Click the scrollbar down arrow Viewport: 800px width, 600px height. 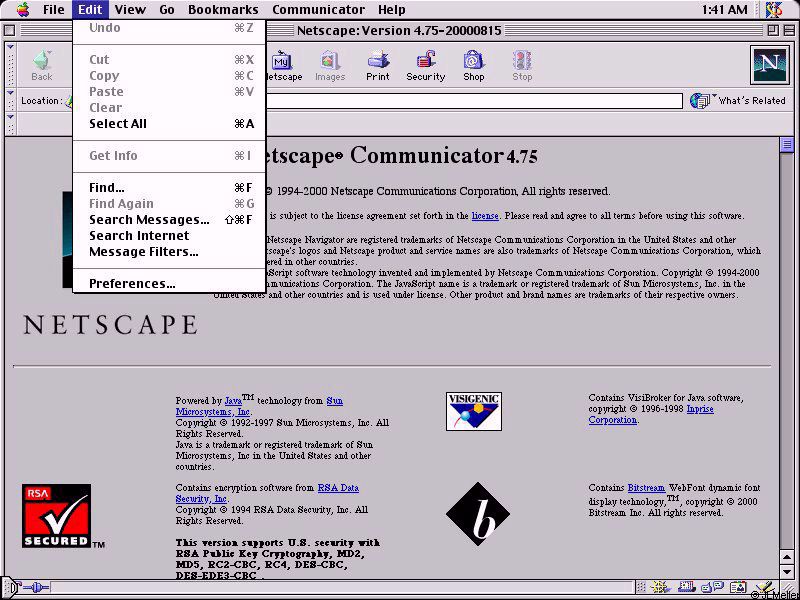786,570
